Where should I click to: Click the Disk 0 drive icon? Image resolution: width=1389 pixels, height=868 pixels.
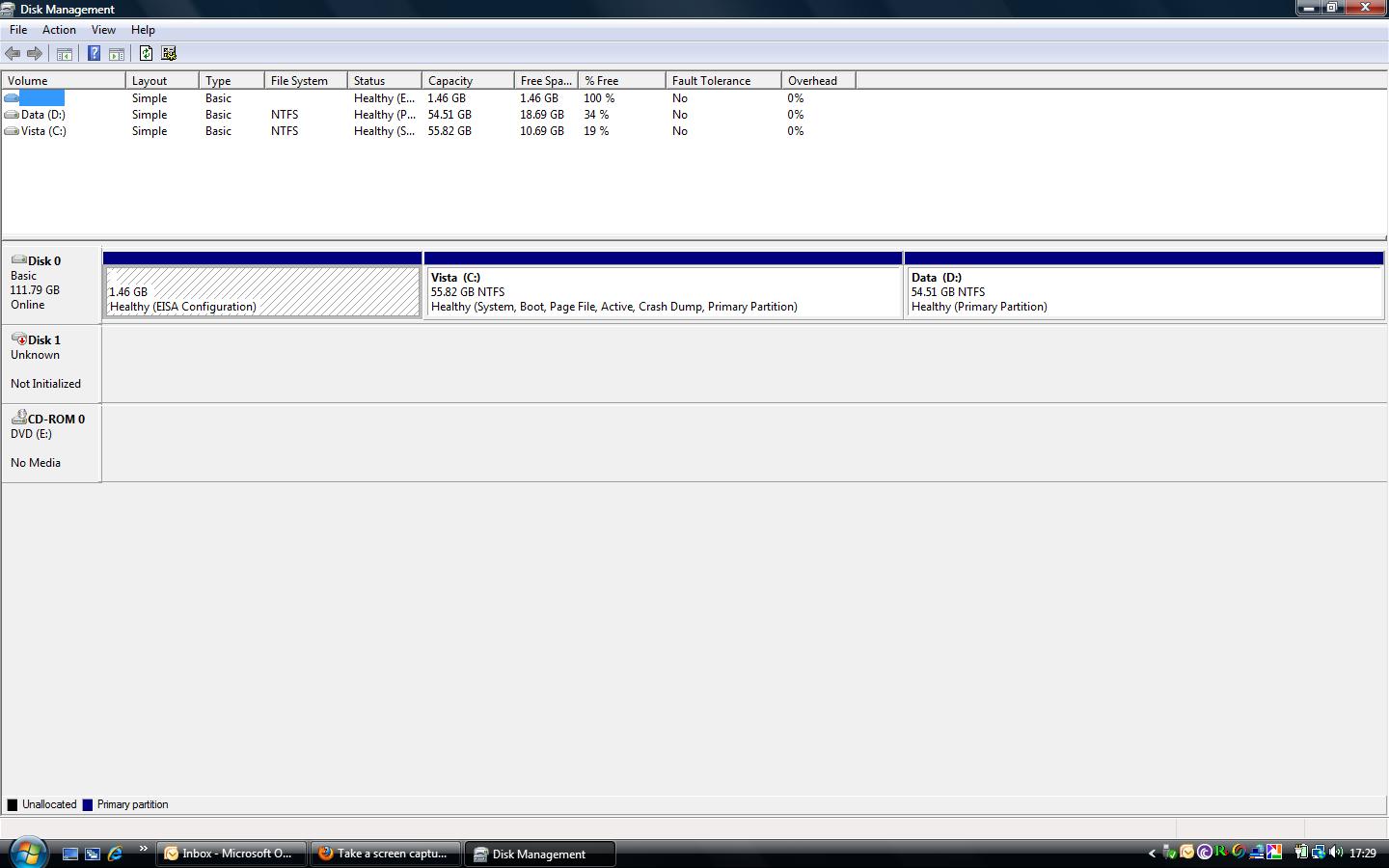[x=18, y=260]
